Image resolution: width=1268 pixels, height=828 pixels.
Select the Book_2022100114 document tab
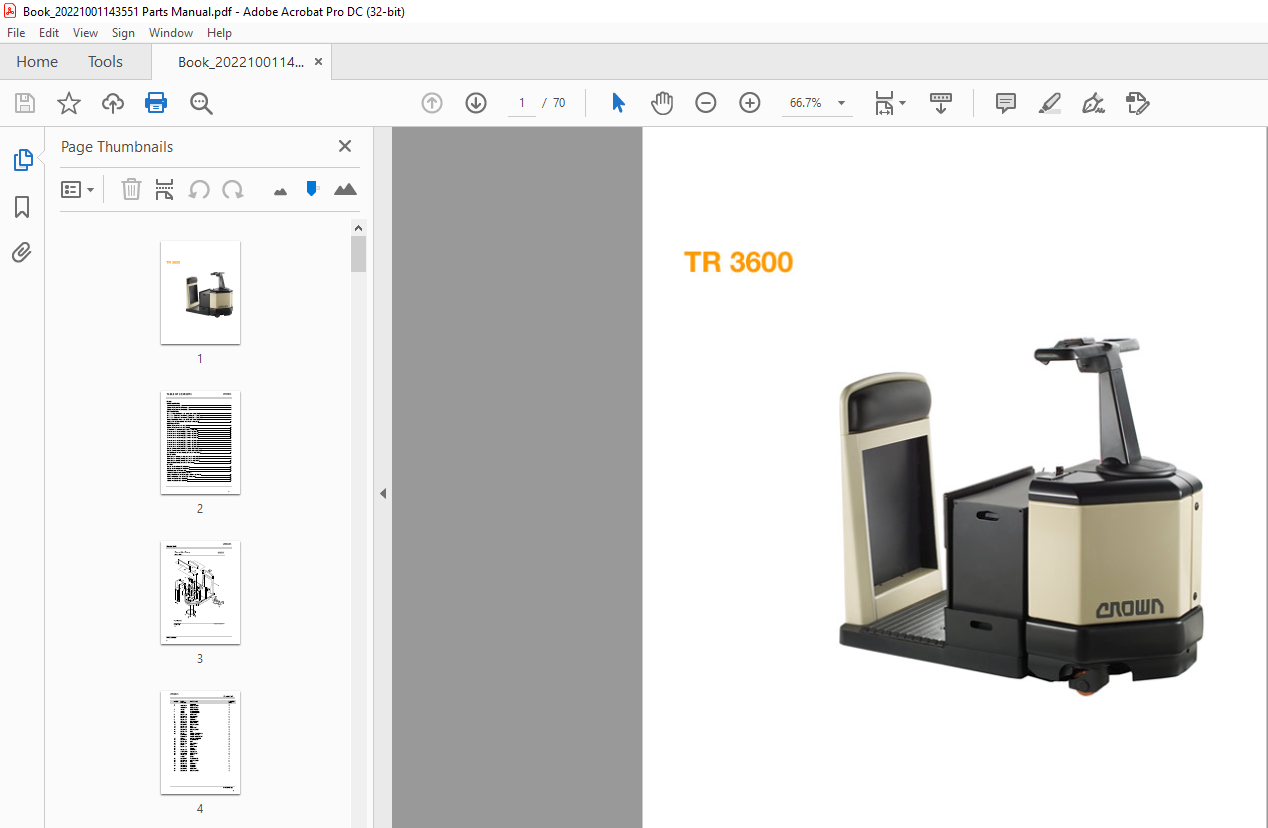pos(240,62)
